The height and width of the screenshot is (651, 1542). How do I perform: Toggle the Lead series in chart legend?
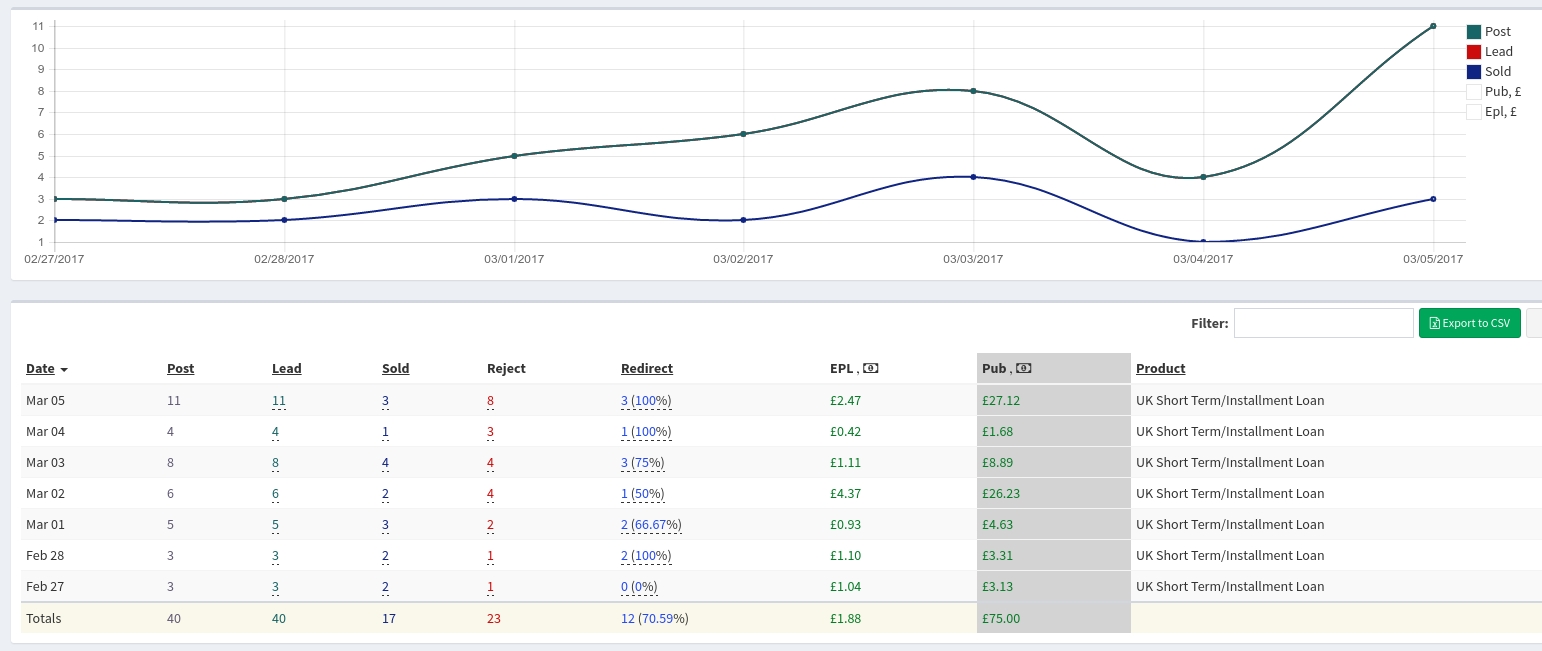click(x=1473, y=52)
